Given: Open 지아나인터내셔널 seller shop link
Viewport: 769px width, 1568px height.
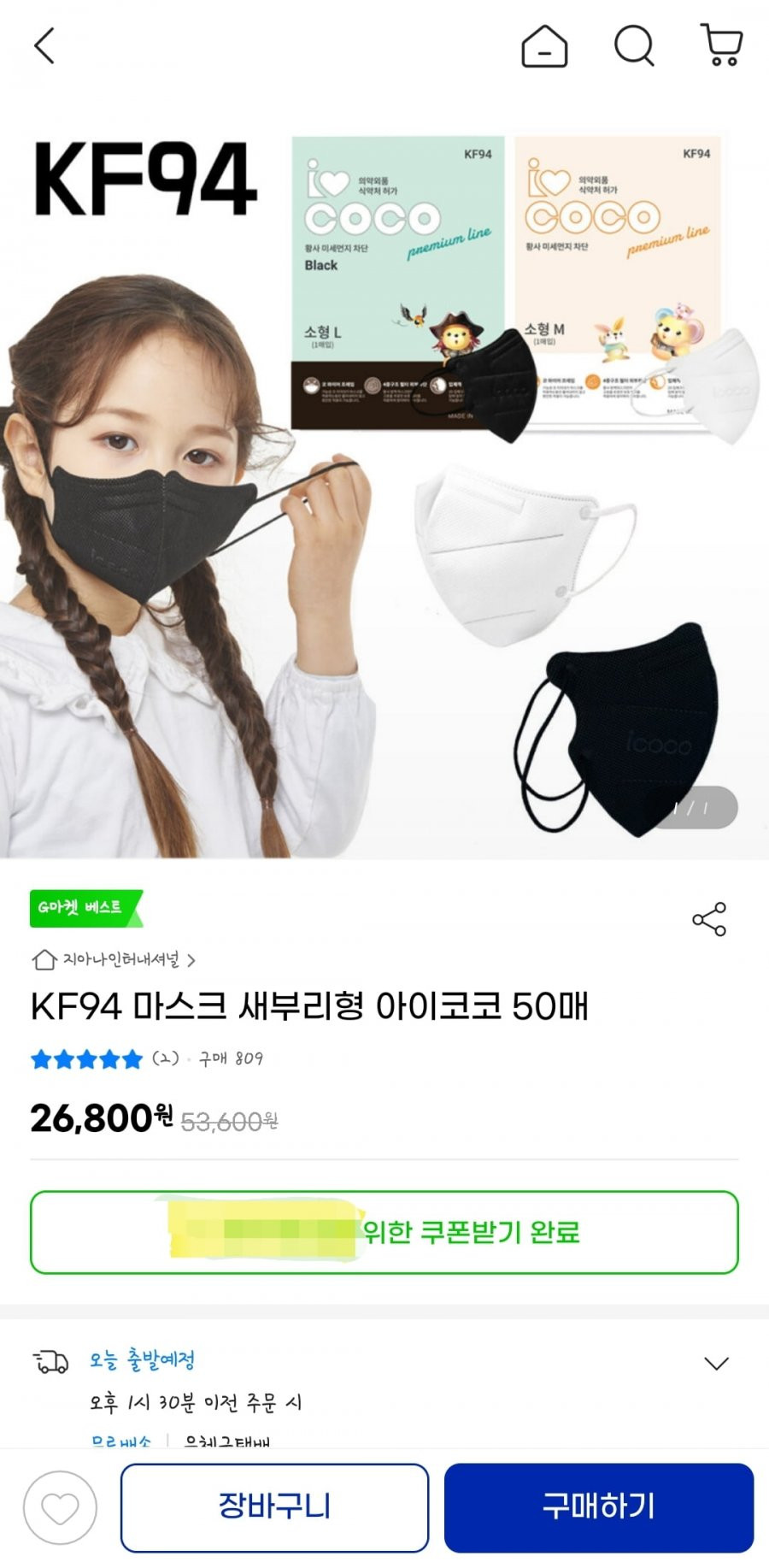Looking at the screenshot, I should coord(120,959).
